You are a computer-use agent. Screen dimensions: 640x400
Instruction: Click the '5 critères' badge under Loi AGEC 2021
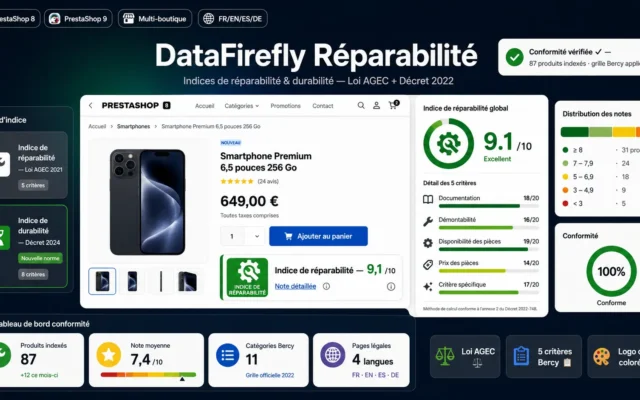click(33, 185)
